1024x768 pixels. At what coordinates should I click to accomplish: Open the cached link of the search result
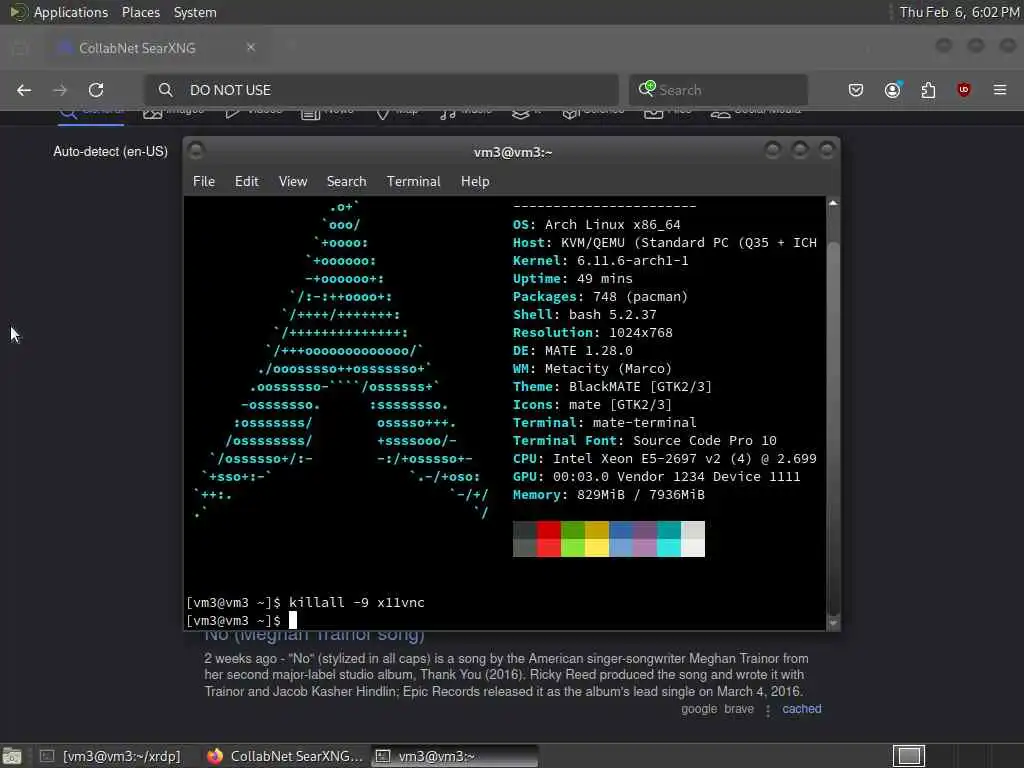coord(802,709)
